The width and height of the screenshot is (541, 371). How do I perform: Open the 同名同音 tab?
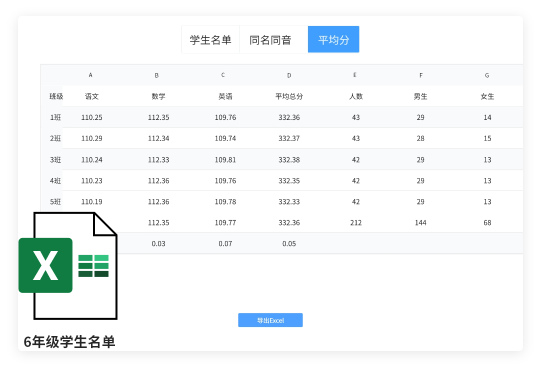click(270, 40)
